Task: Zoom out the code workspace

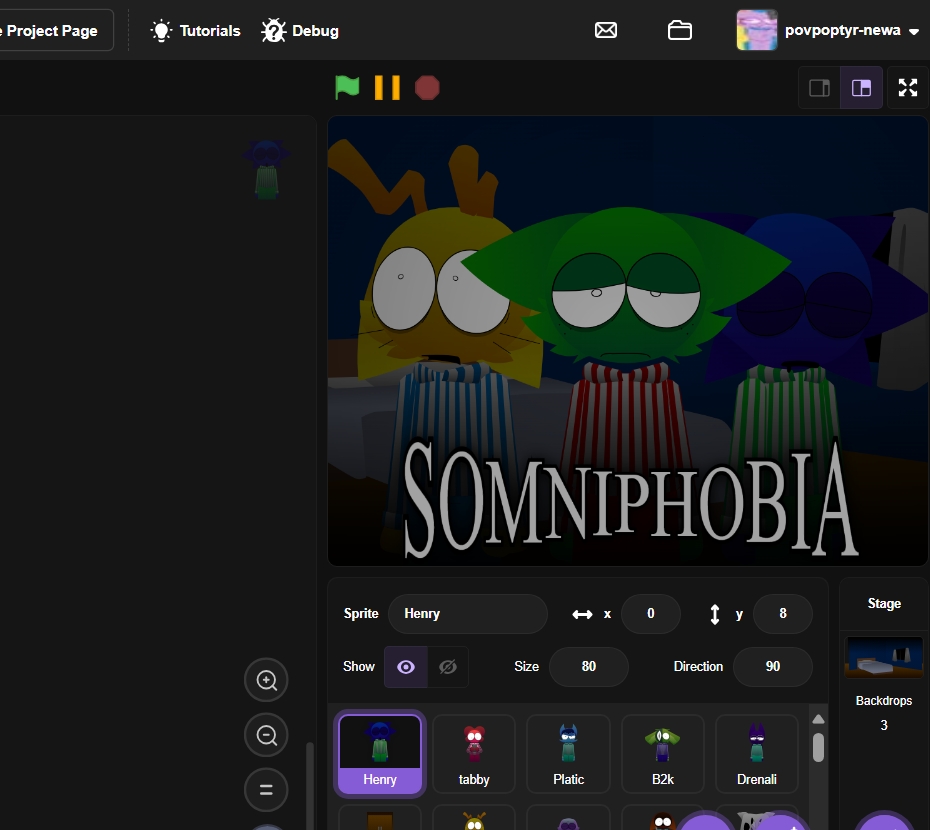Action: point(266,735)
